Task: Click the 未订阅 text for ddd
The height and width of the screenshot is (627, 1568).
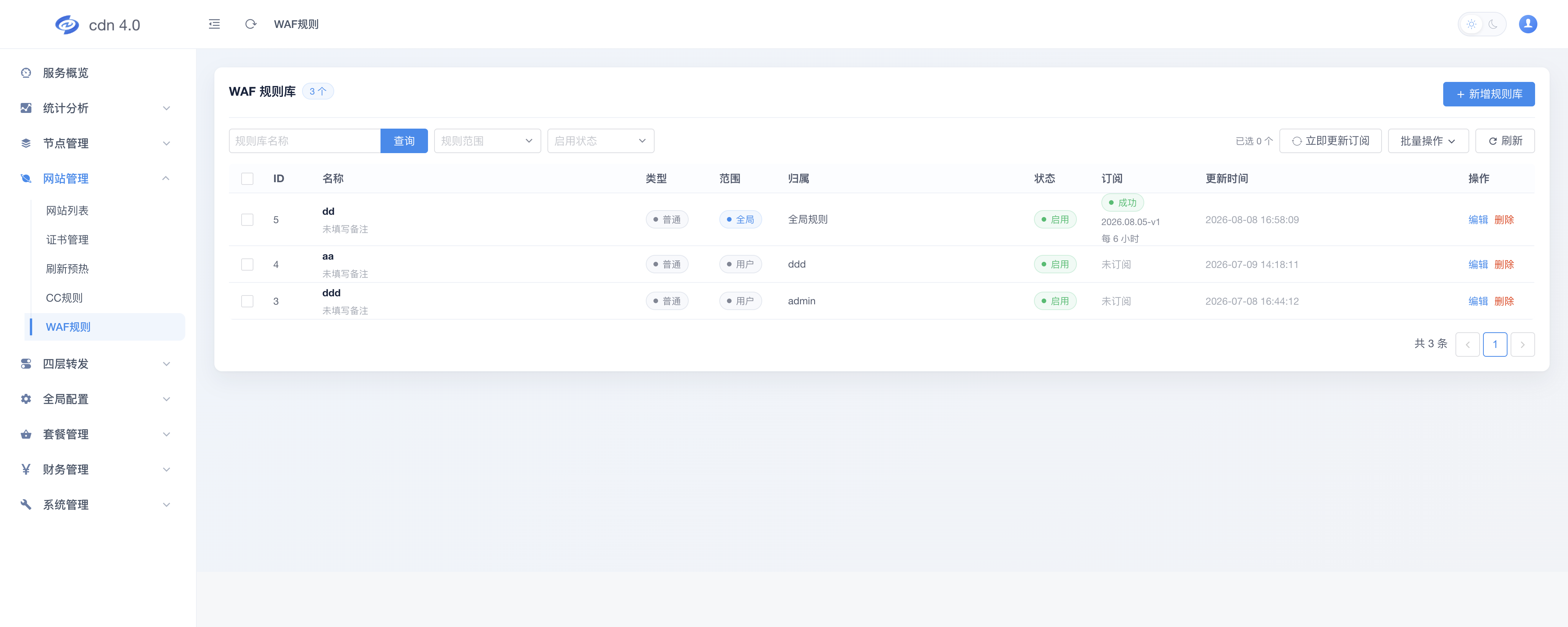Action: point(1116,301)
